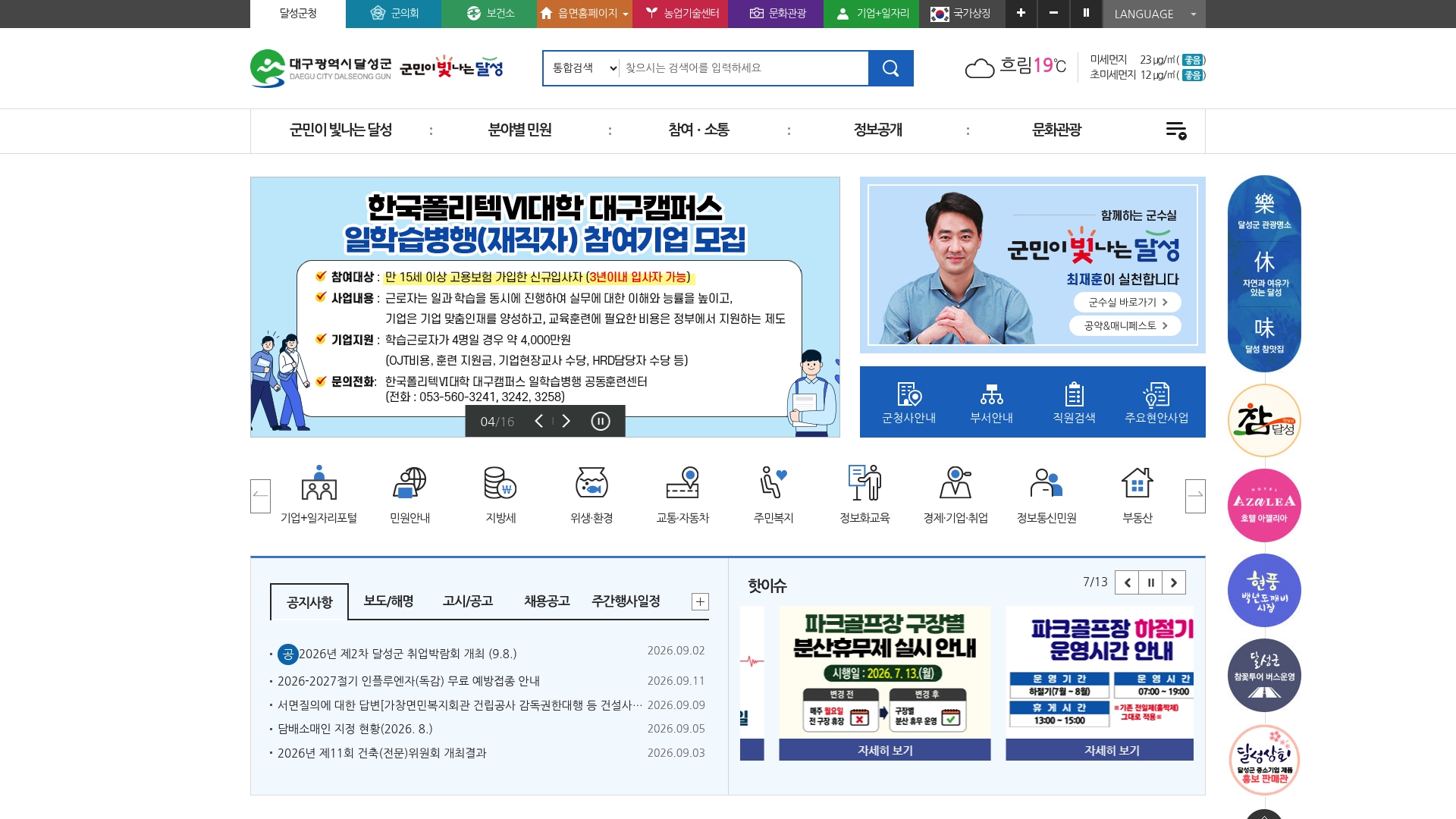Open notice 담배소매인 지정 현황(2026. 8.)
The image size is (1456, 819).
coord(355,729)
